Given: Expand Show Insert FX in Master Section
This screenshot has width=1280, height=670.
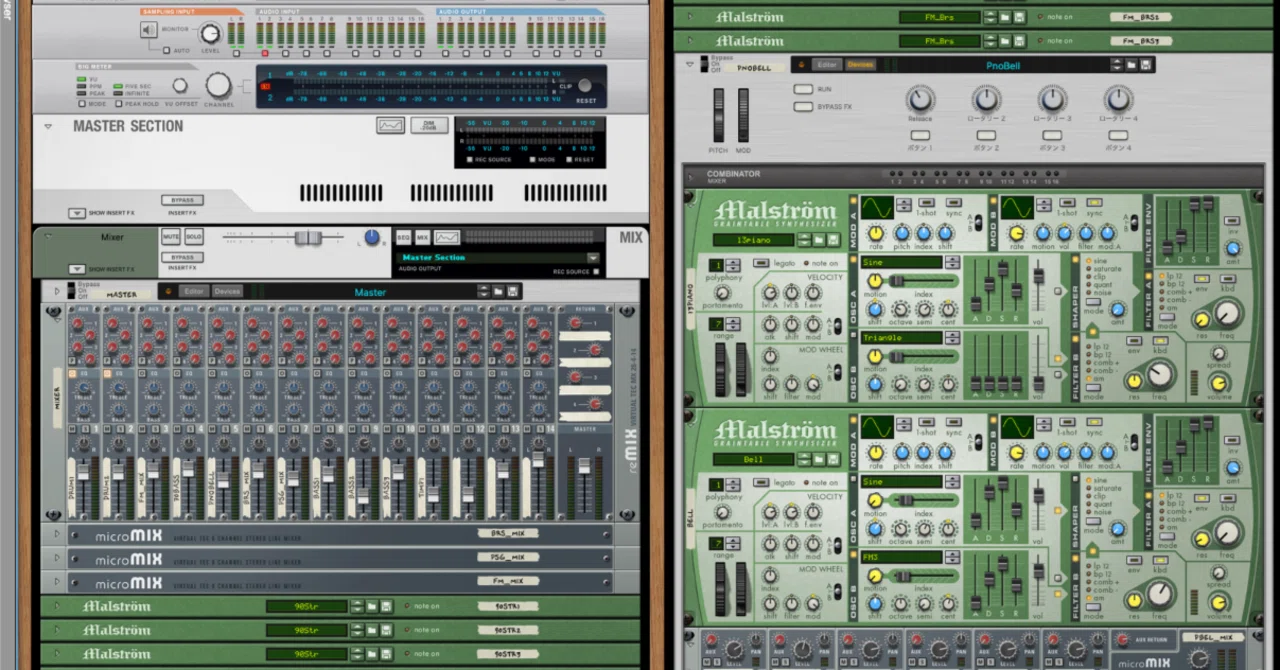Looking at the screenshot, I should pyautogui.click(x=77, y=213).
